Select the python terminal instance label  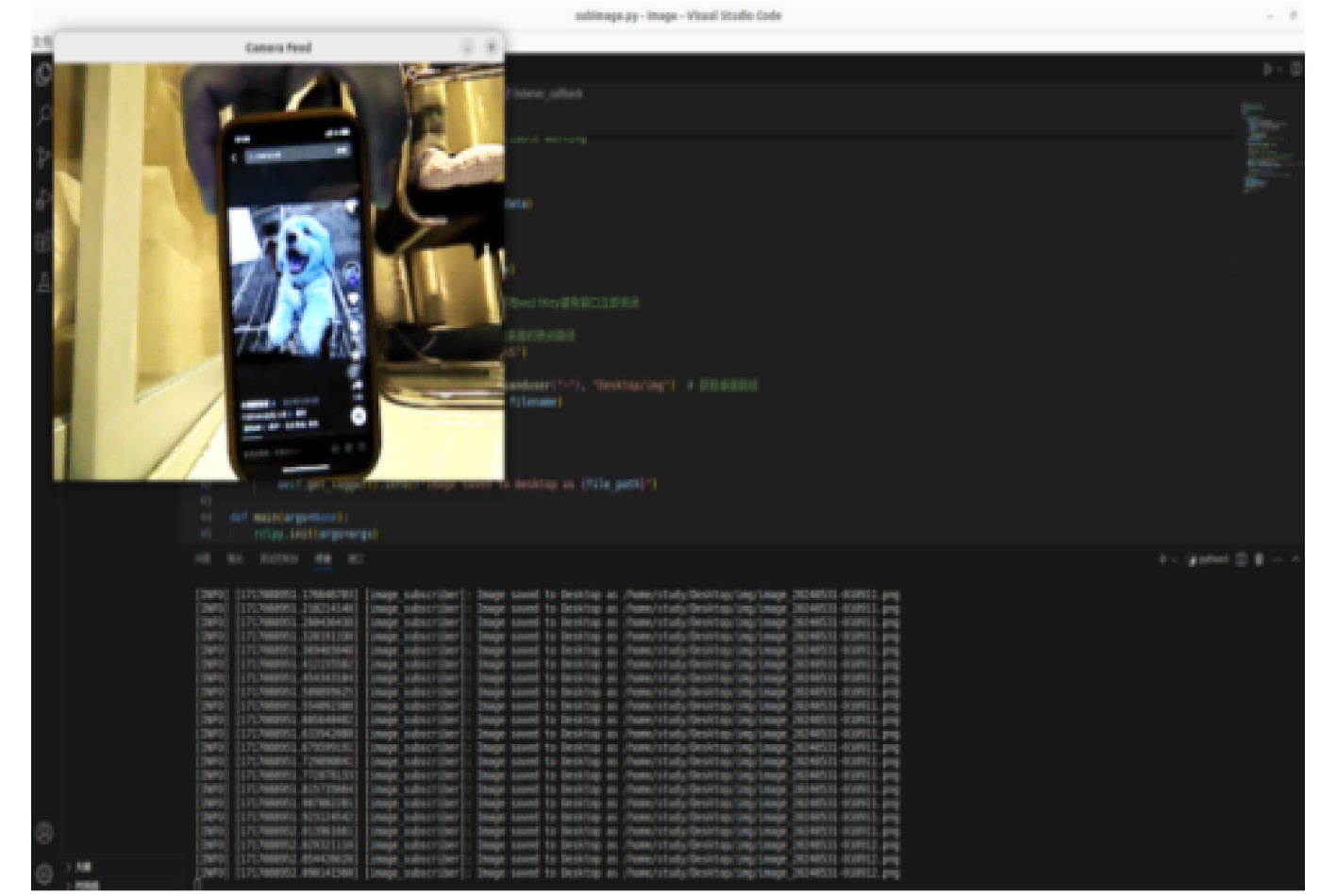[1208, 559]
